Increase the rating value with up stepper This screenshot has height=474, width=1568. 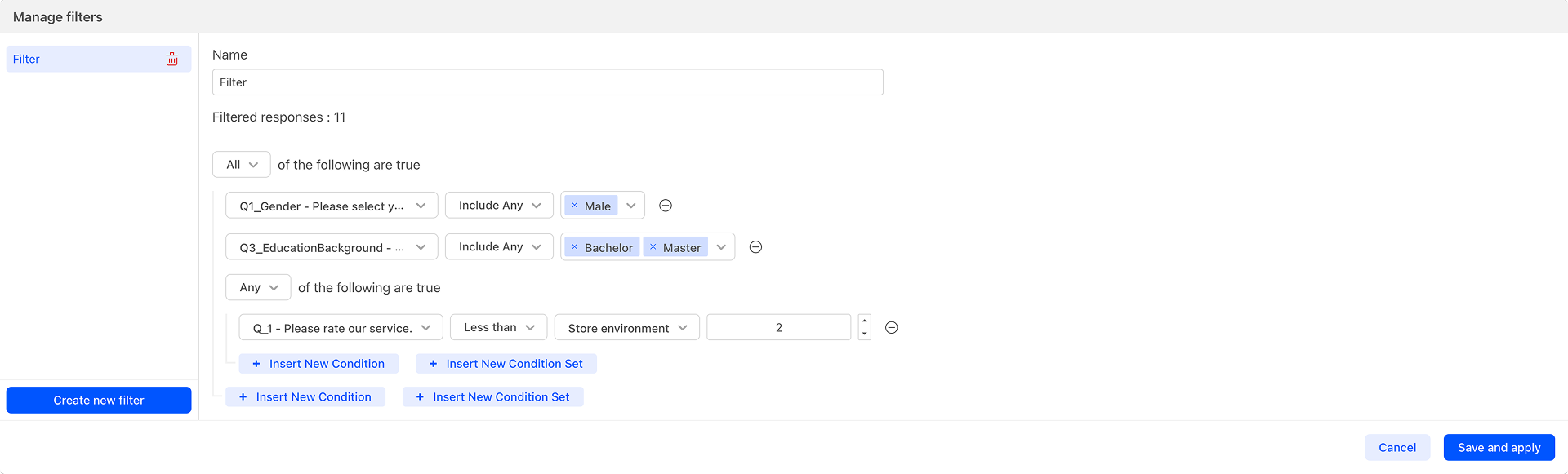click(x=865, y=321)
